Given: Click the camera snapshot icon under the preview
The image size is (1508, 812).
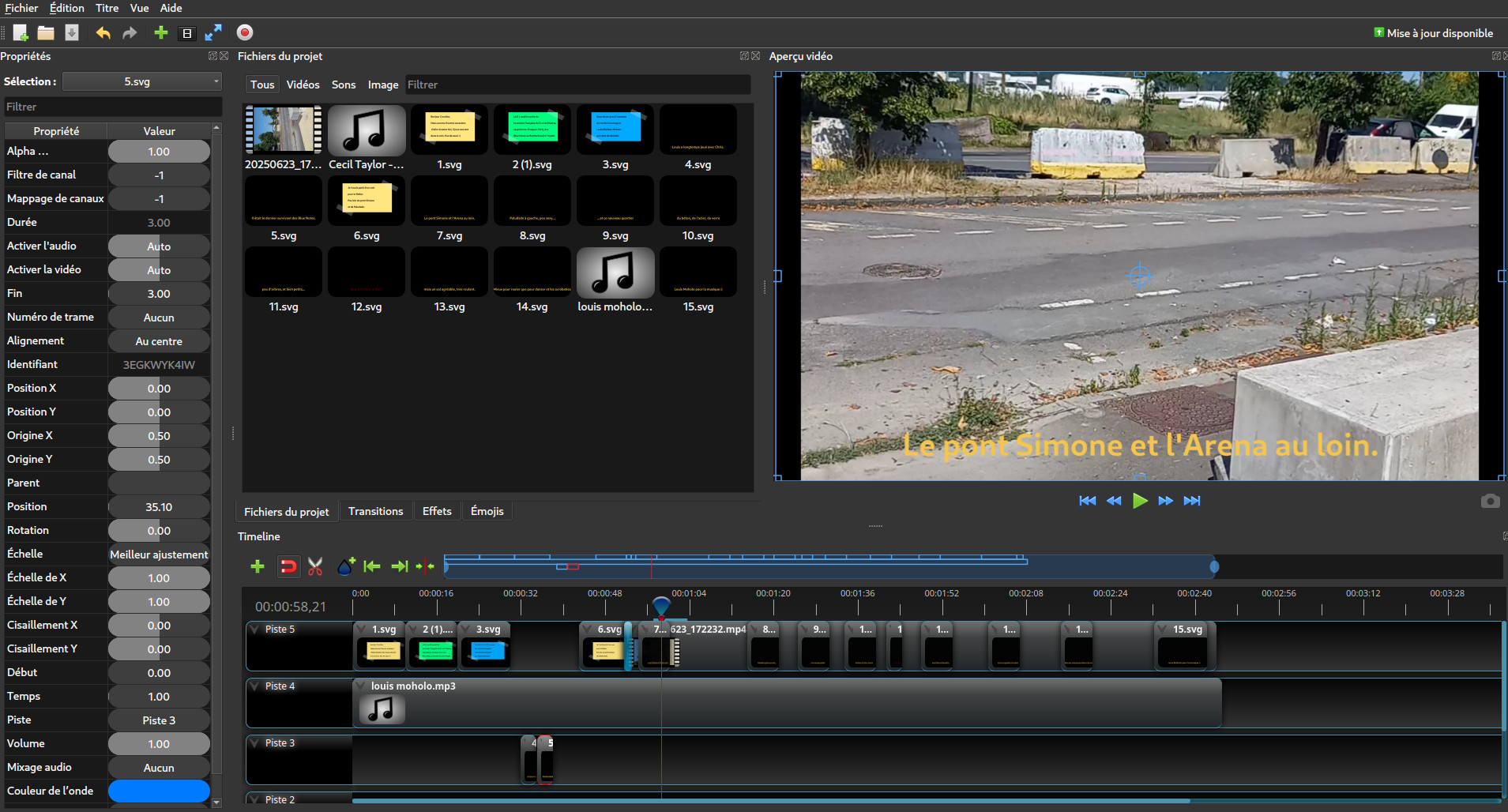Looking at the screenshot, I should pyautogui.click(x=1490, y=502).
